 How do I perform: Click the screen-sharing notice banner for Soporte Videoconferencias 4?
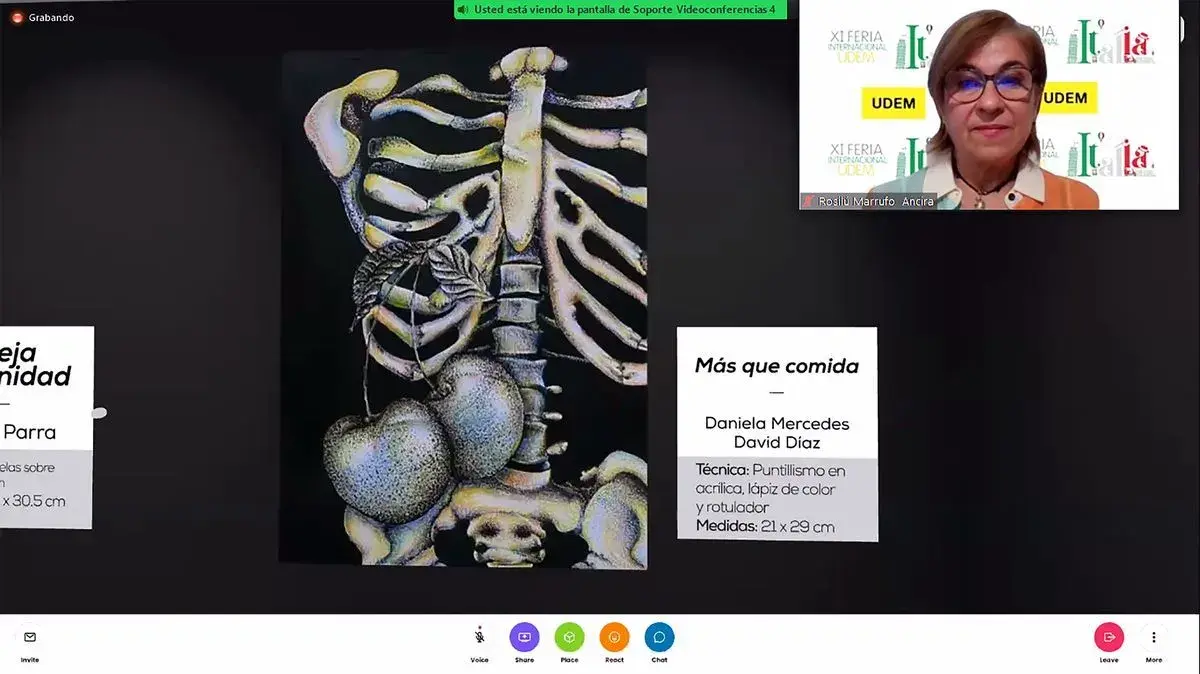pyautogui.click(x=620, y=9)
